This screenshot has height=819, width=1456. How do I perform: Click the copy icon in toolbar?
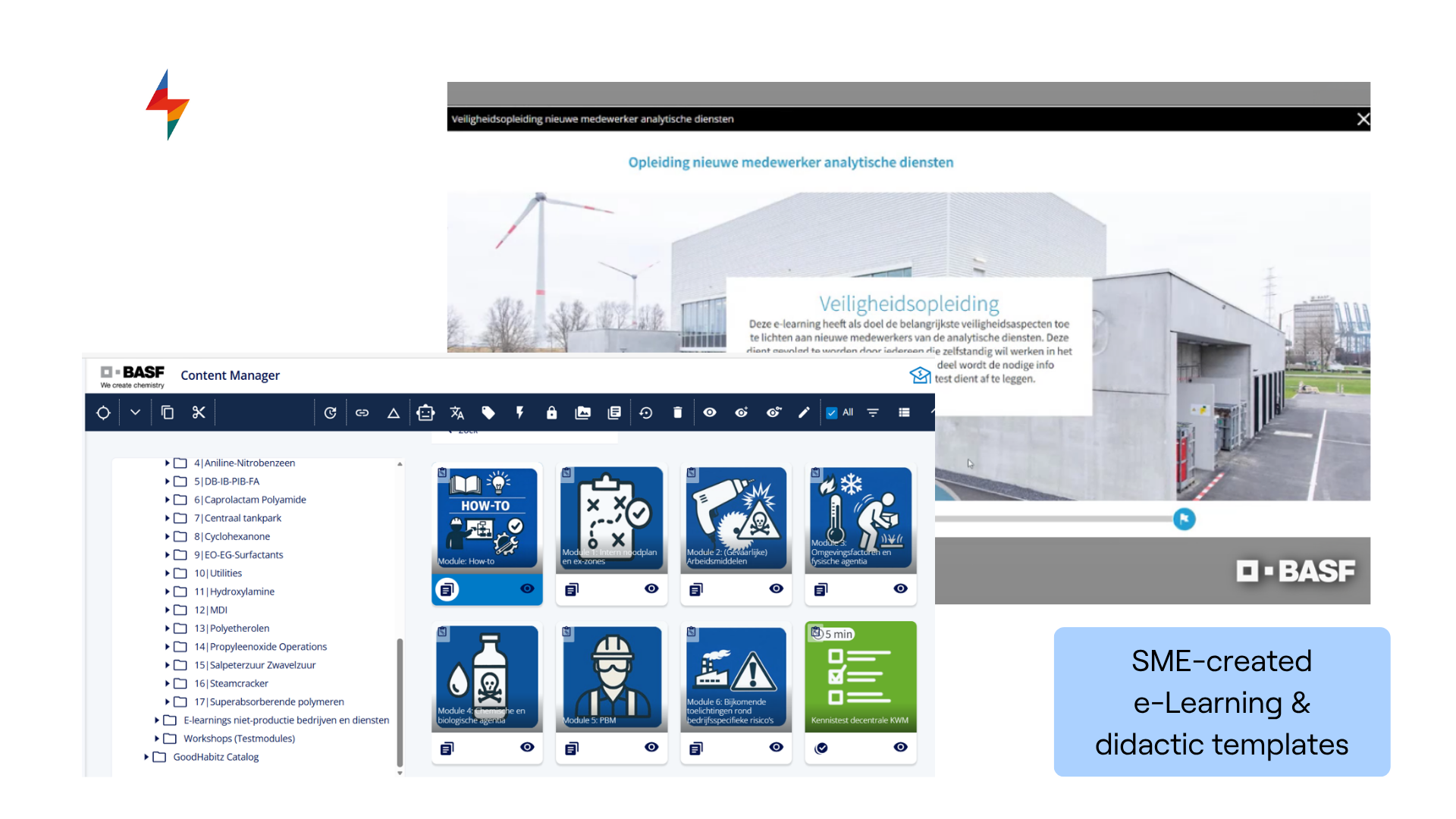pos(168,413)
